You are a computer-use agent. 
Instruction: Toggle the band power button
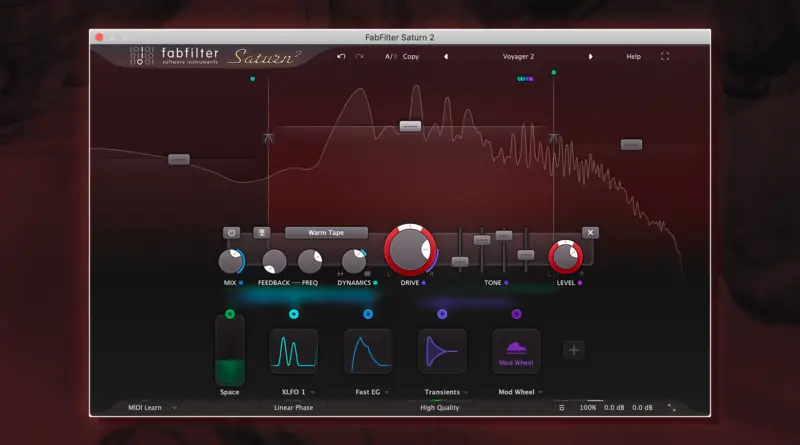pyautogui.click(x=231, y=233)
